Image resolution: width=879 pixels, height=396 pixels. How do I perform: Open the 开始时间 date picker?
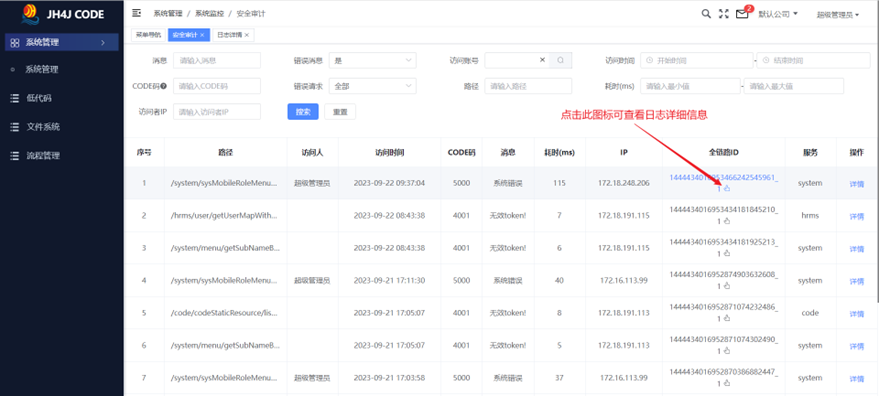coord(697,60)
